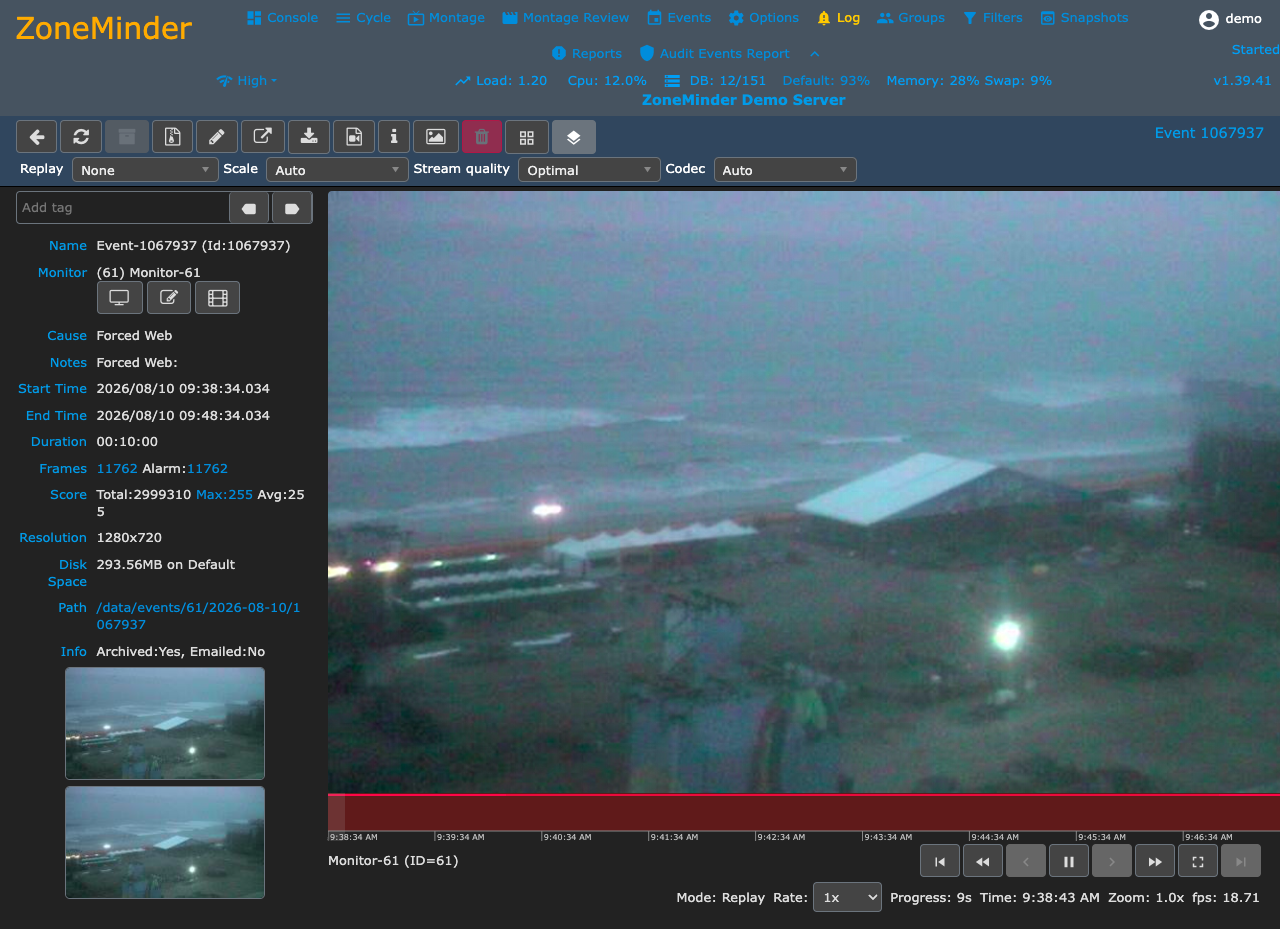Open the Scale dropdown
Viewport: 1280px width, 929px height.
pyautogui.click(x=337, y=170)
